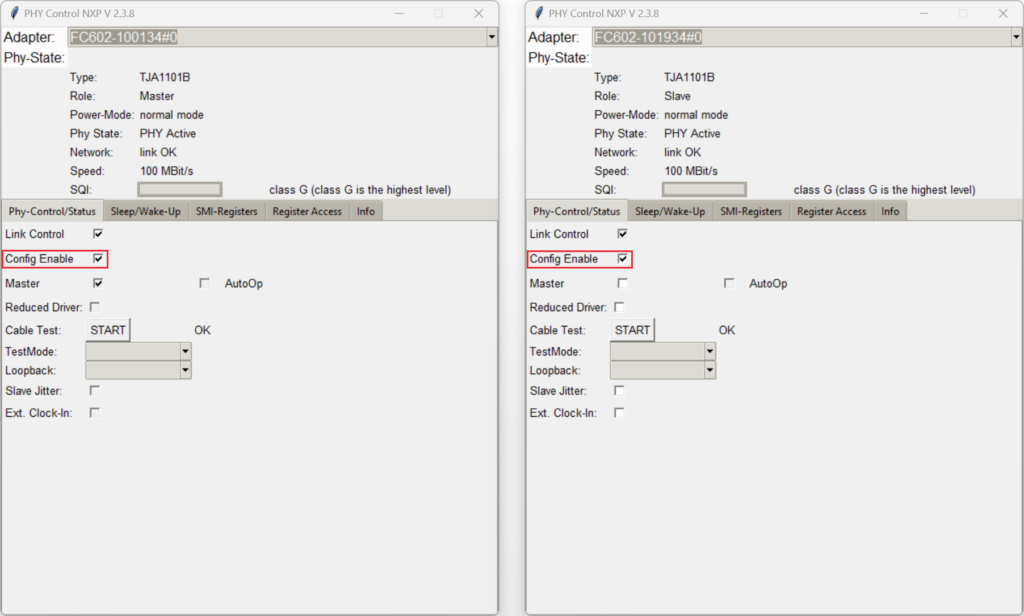Image resolution: width=1024 pixels, height=616 pixels.
Task: Click "normal mode" power-mode value in the right window
Action: [696, 115]
